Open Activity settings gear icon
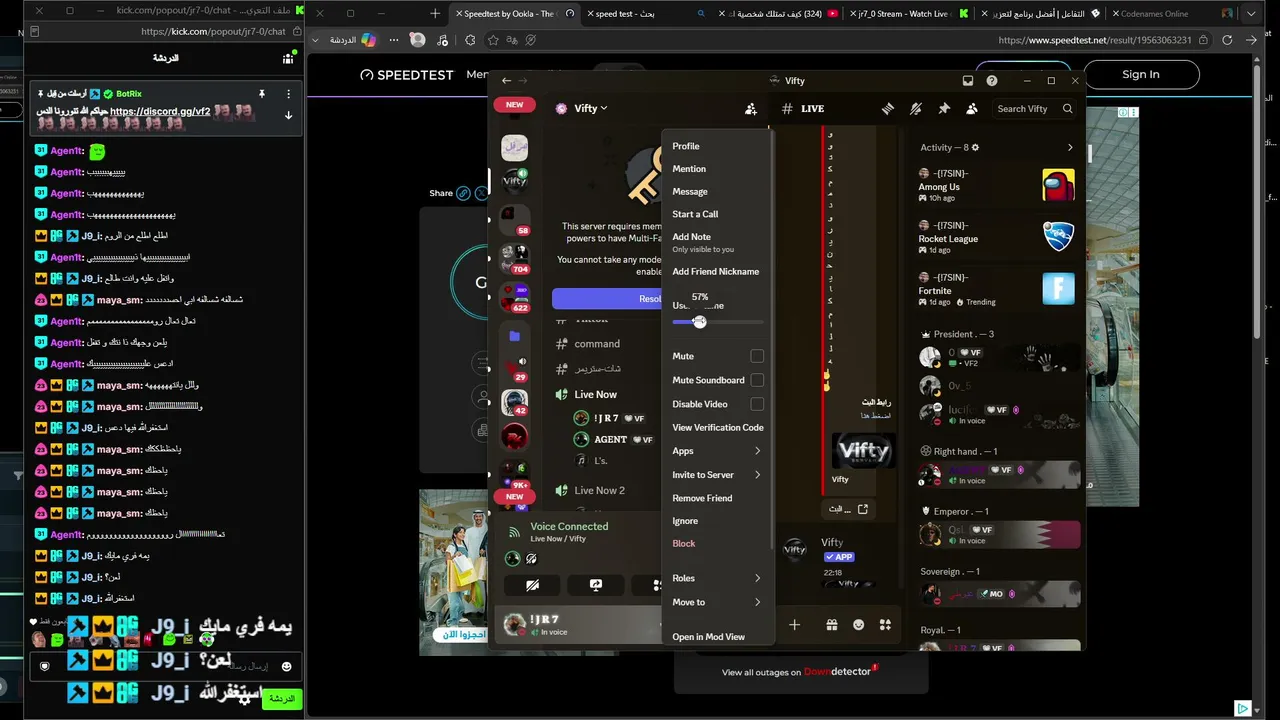 coord(975,148)
